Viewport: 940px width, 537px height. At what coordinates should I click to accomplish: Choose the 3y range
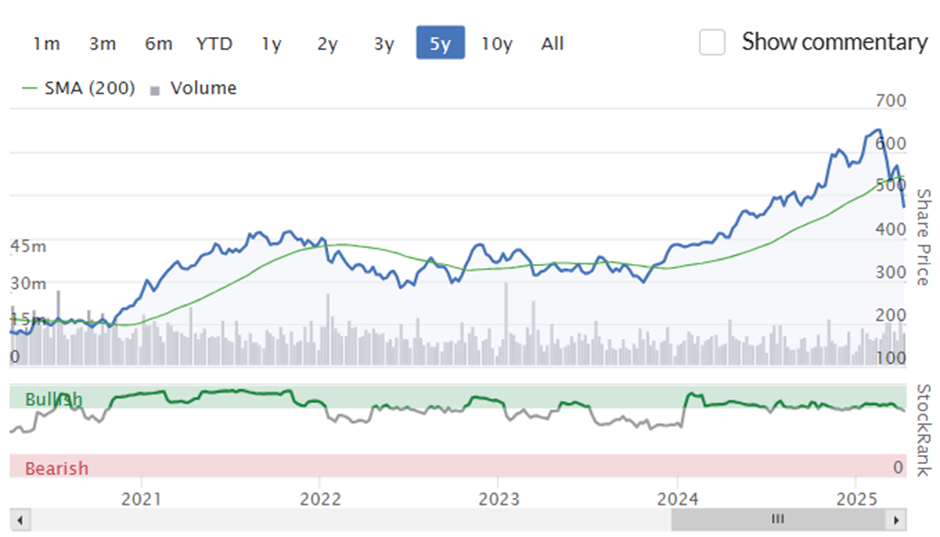pos(384,43)
